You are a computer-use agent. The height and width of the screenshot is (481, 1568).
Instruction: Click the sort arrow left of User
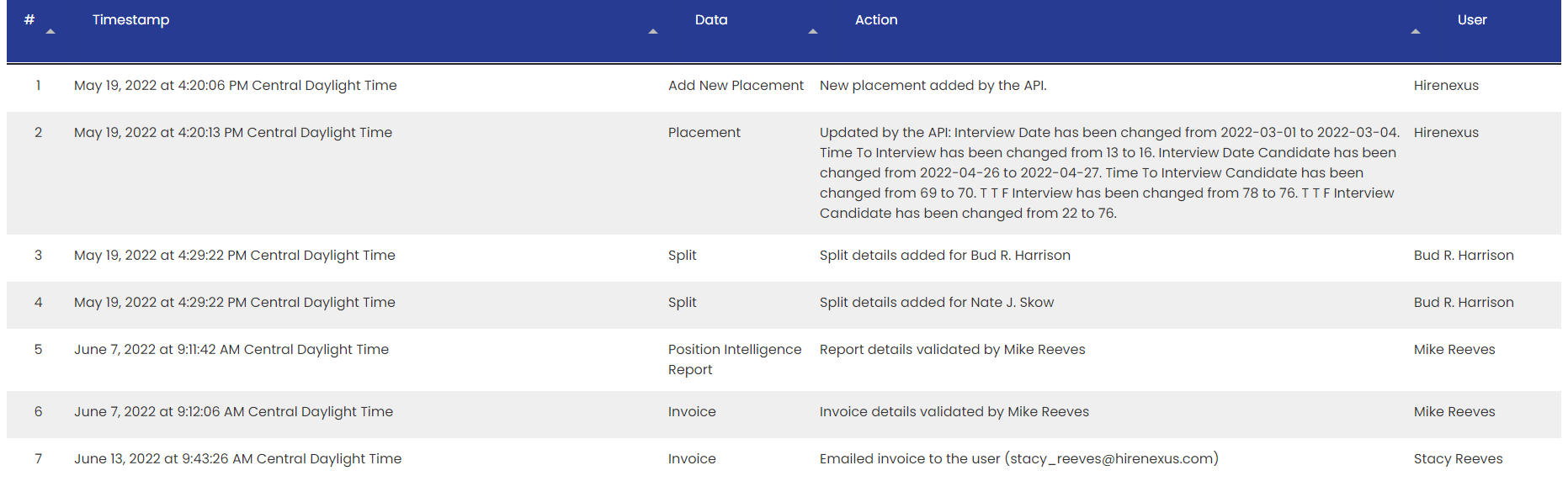pyautogui.click(x=1416, y=32)
